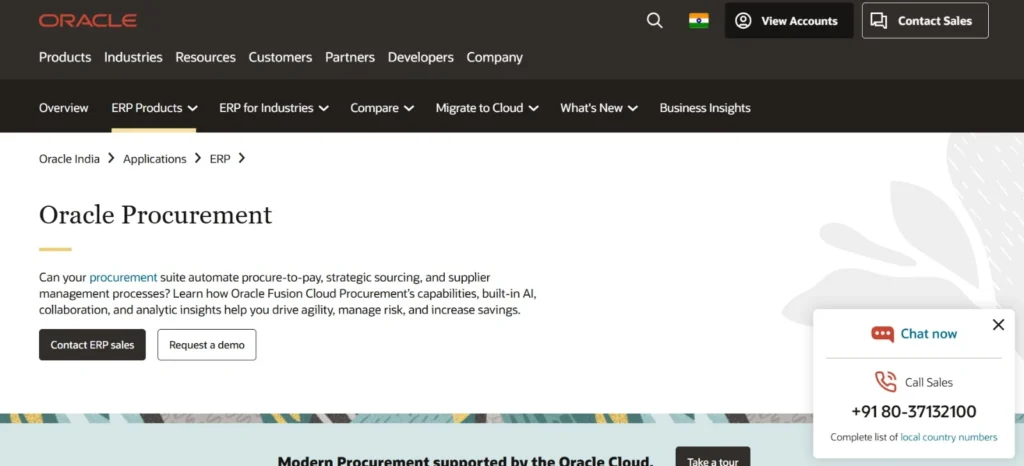Expand the What's New dropdown

point(599,108)
